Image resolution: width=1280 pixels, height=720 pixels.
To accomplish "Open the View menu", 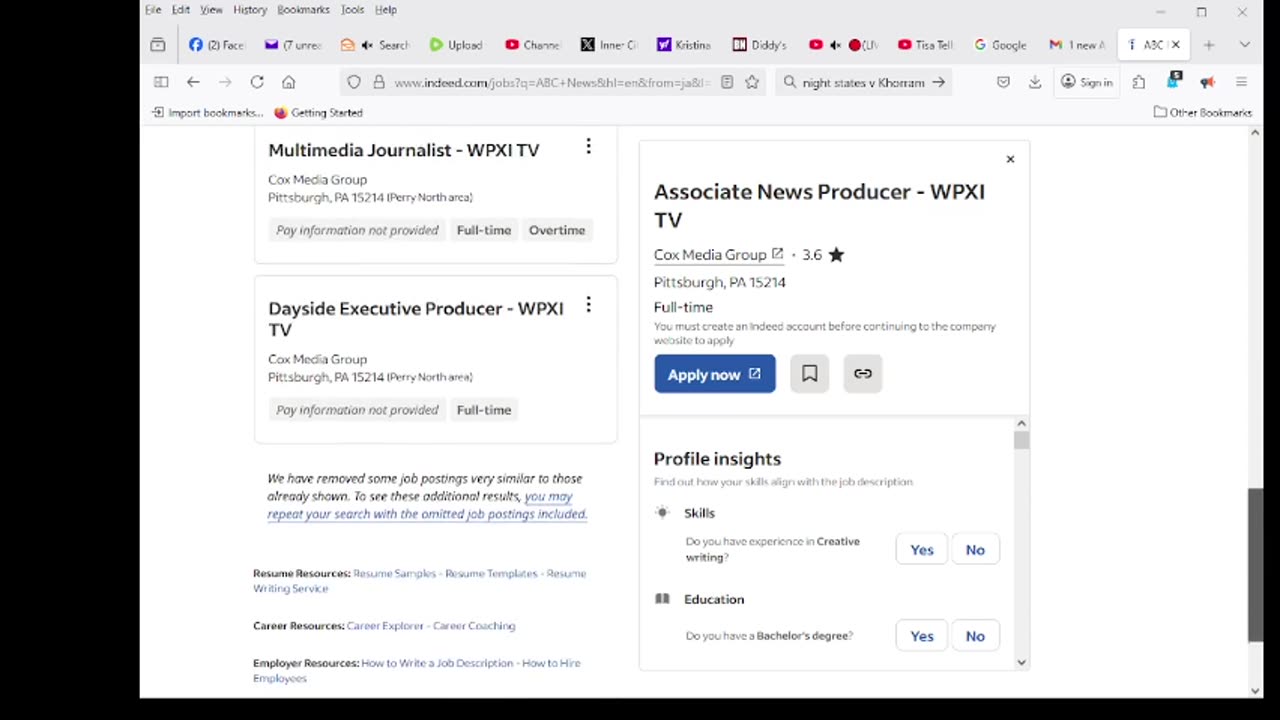I will pyautogui.click(x=211, y=10).
